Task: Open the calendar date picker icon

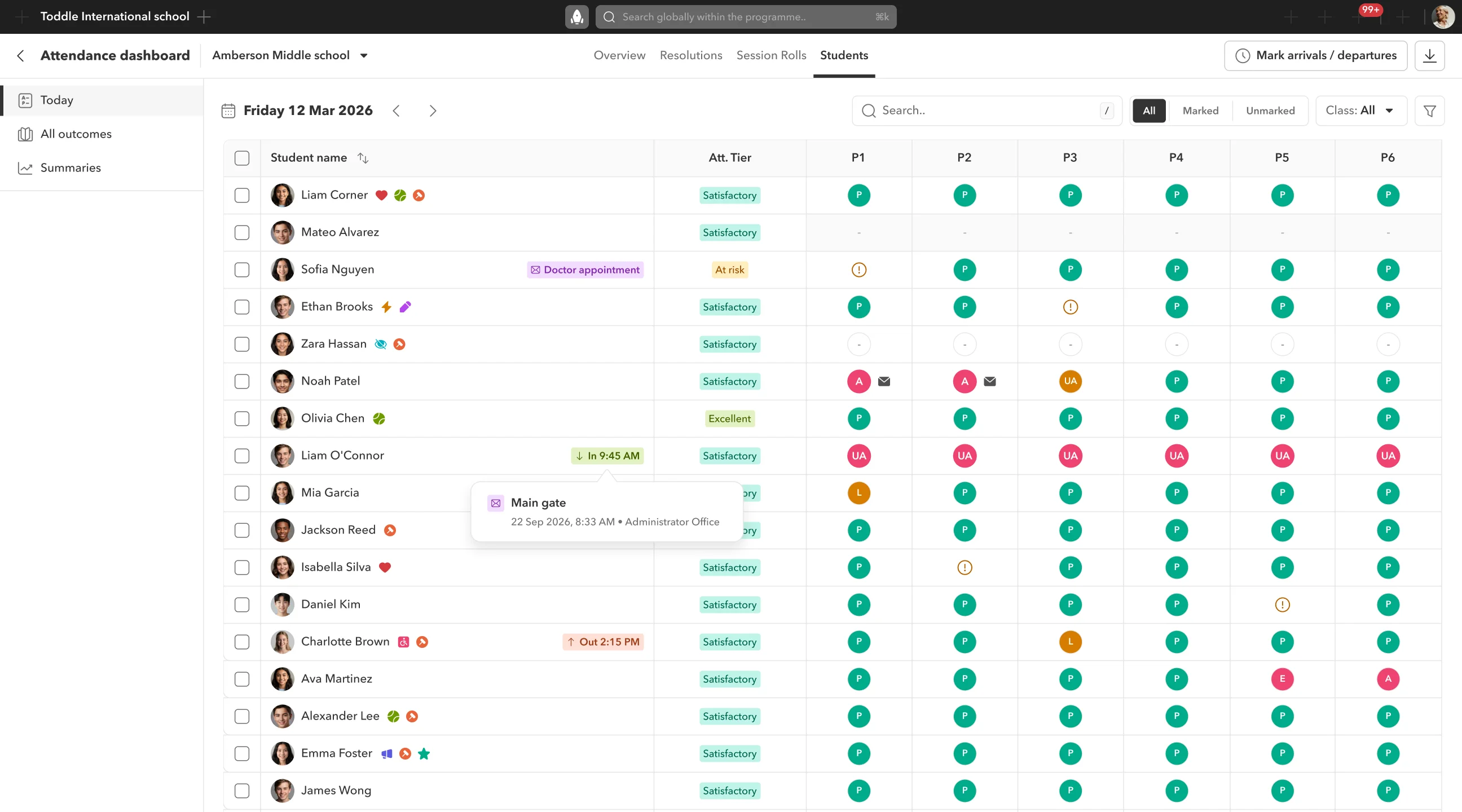Action: pyautogui.click(x=228, y=111)
